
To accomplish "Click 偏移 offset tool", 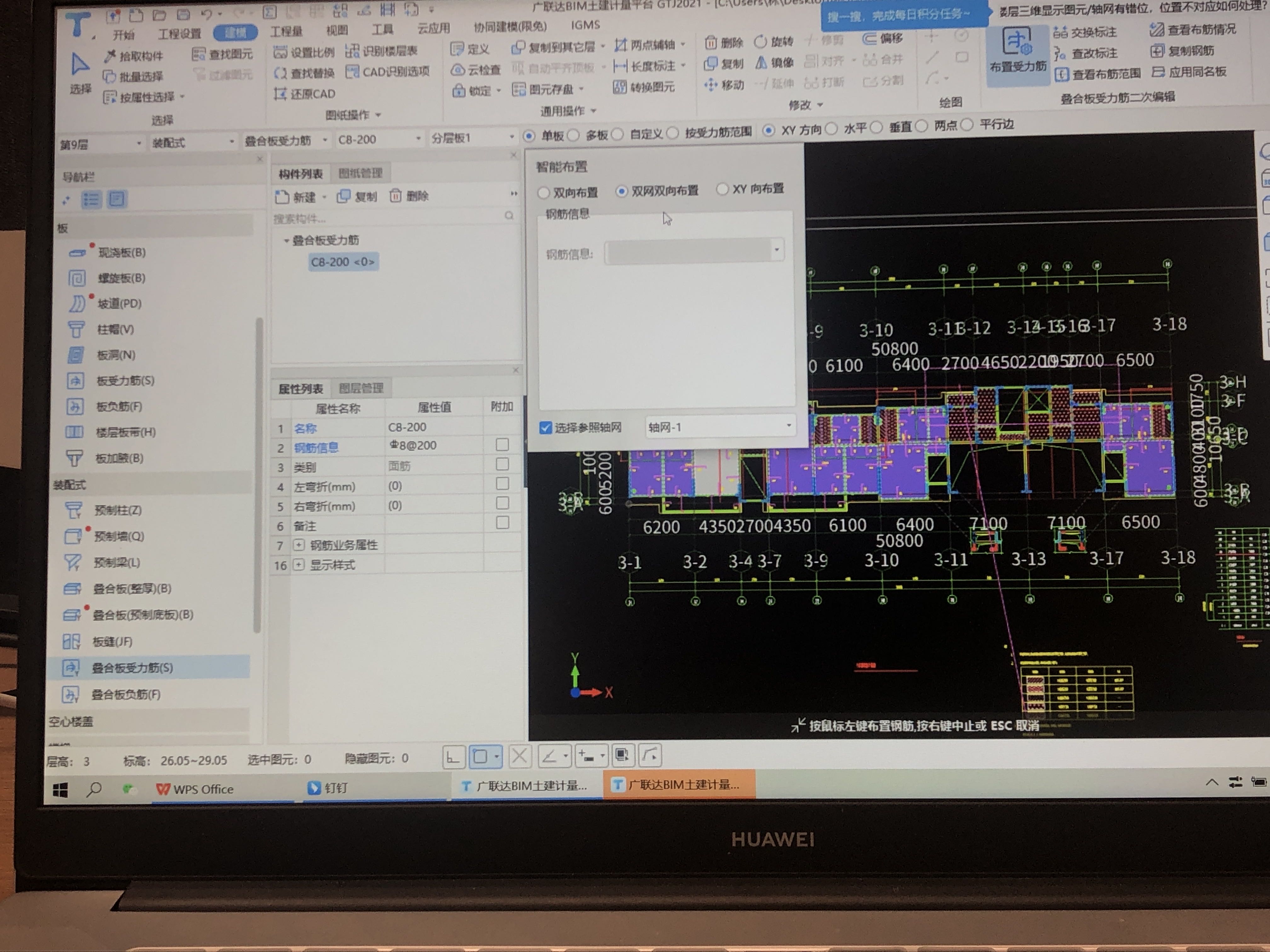I will tap(883, 38).
